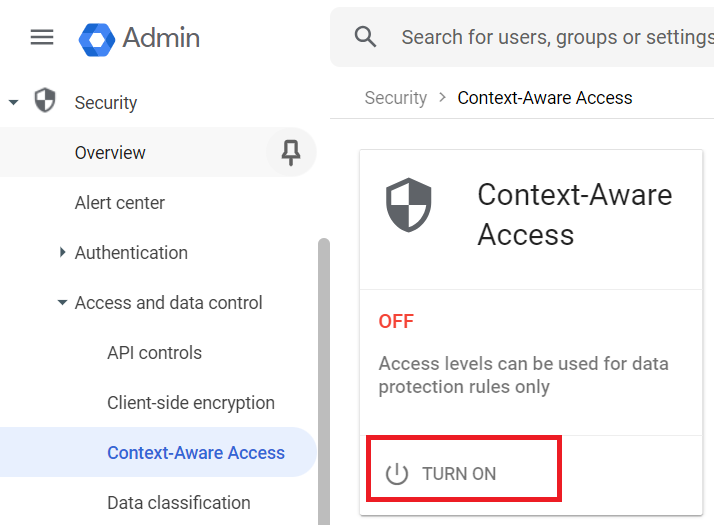
Task: Click the breadcrumb chevron separator
Action: 442,97
